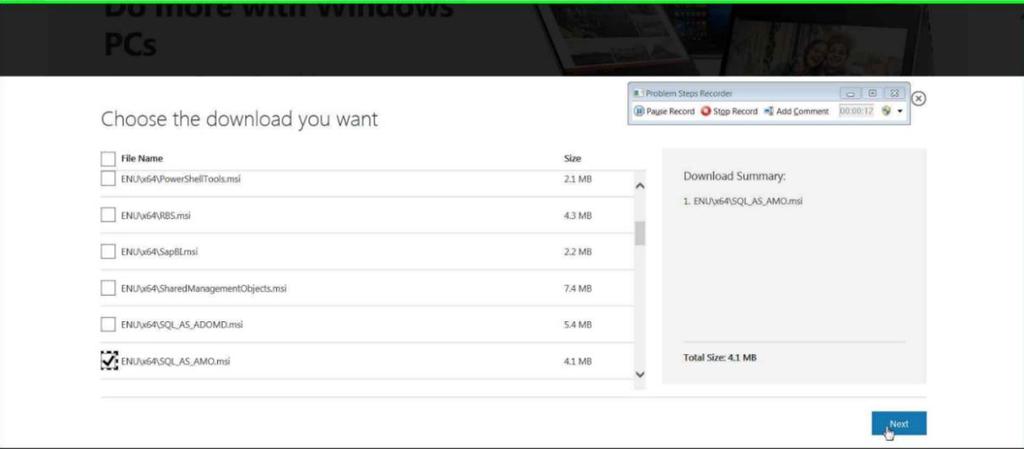Viewport: 1024px width, 449px height.
Task: Click the Download Summary heading
Action: point(735,176)
